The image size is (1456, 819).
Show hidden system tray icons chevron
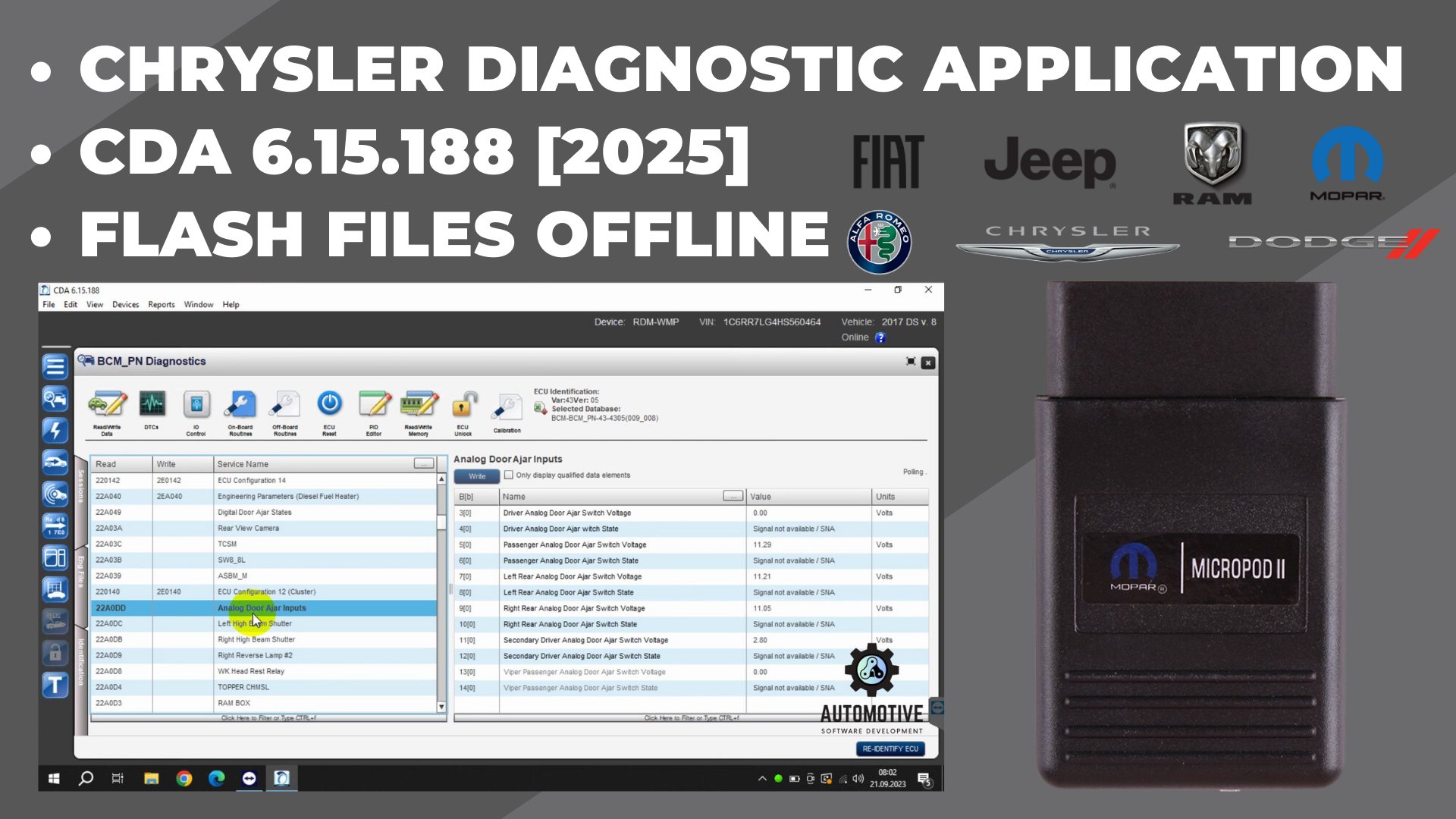[761, 778]
